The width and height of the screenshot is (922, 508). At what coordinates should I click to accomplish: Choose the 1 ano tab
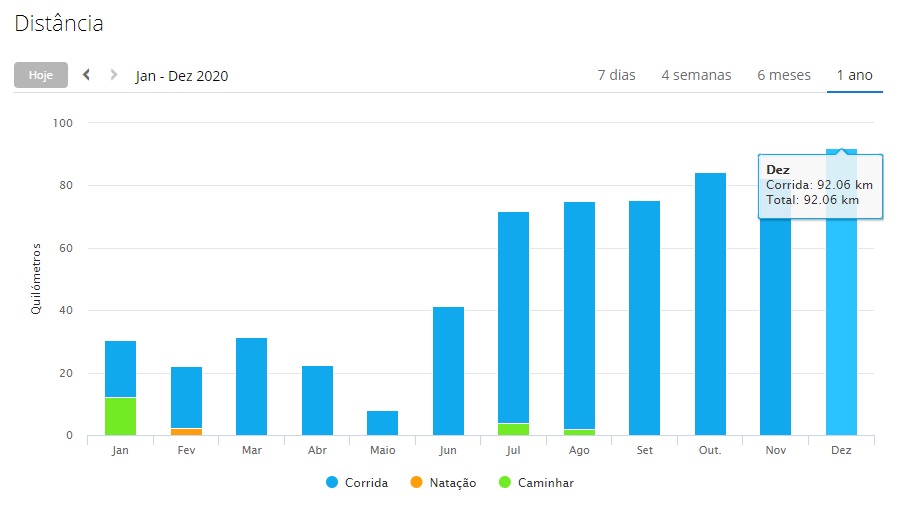tap(854, 75)
